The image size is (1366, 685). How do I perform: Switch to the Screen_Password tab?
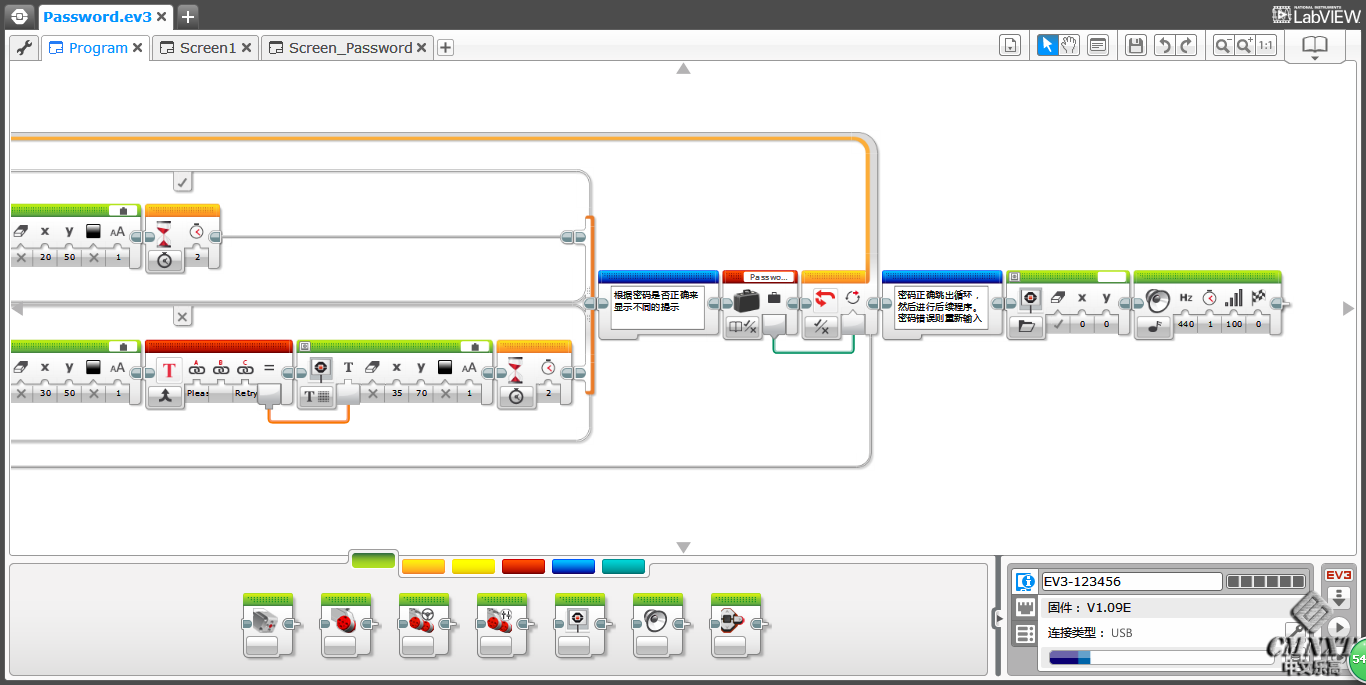point(349,48)
